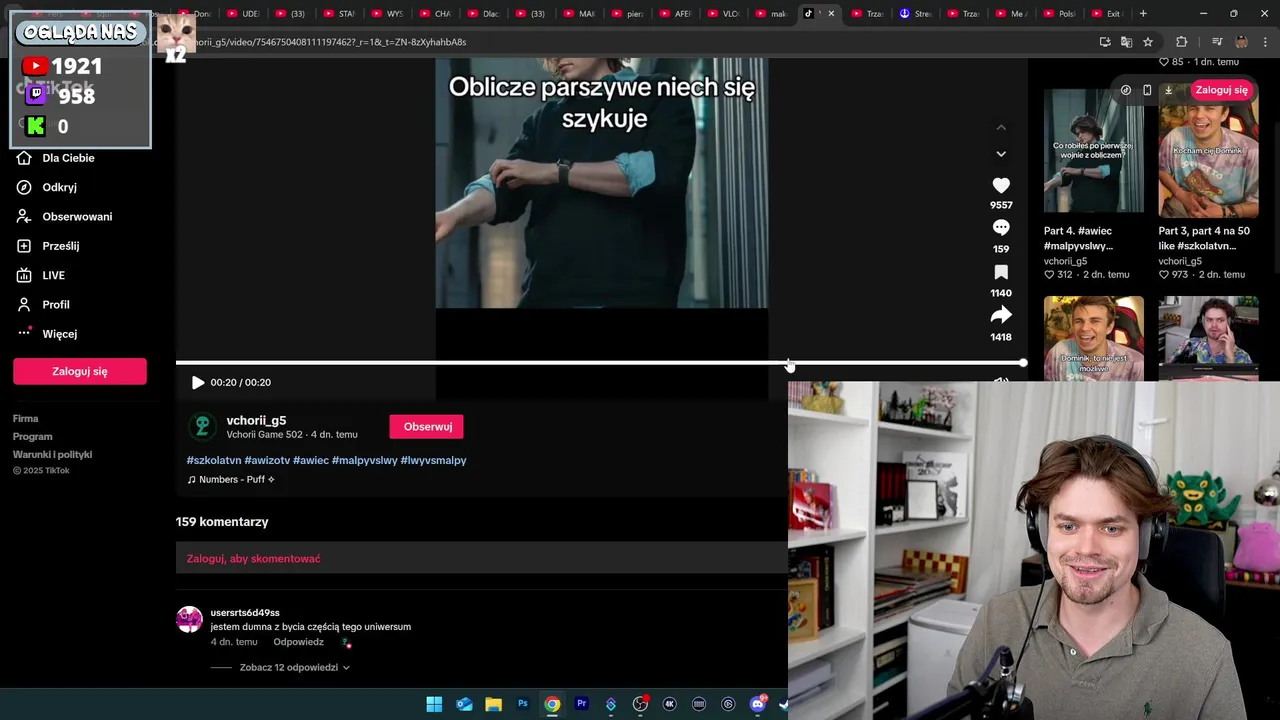Share the video using arrow icon
The image size is (1280, 720).
(x=1001, y=315)
